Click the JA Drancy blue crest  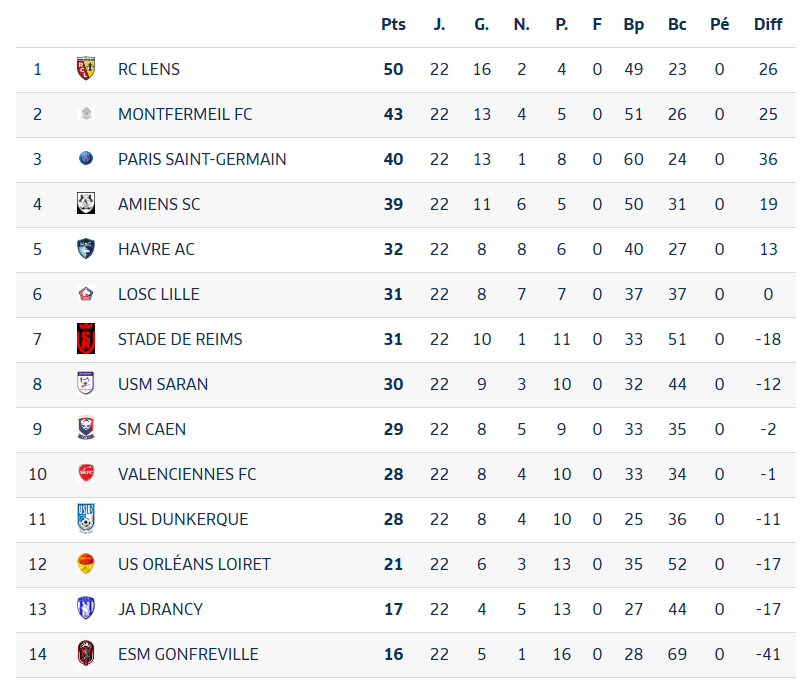click(86, 608)
